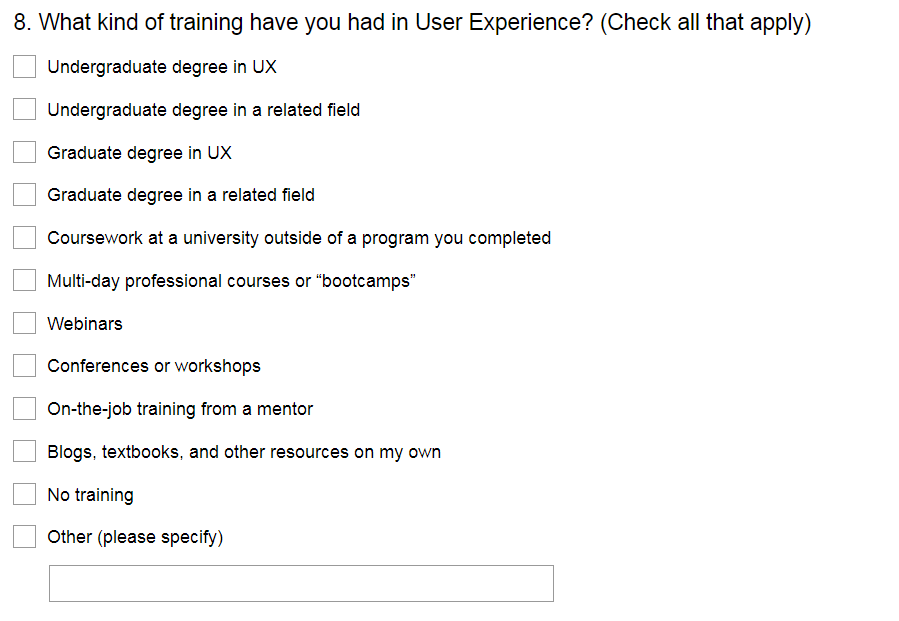The image size is (899, 621).
Task: Click the Graduate degree in UX label
Action: [139, 153]
